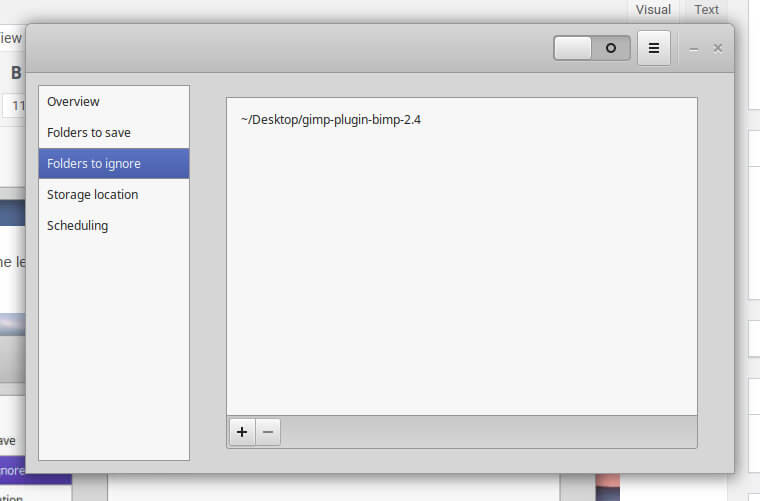Minimize the backup settings window

coord(694,48)
